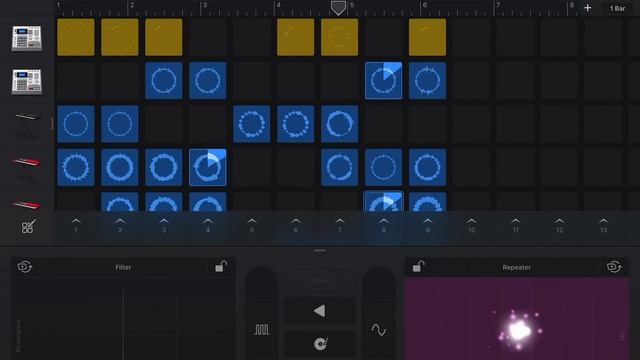
Task: Trigger column 7 with its arrow
Action: coord(340,225)
